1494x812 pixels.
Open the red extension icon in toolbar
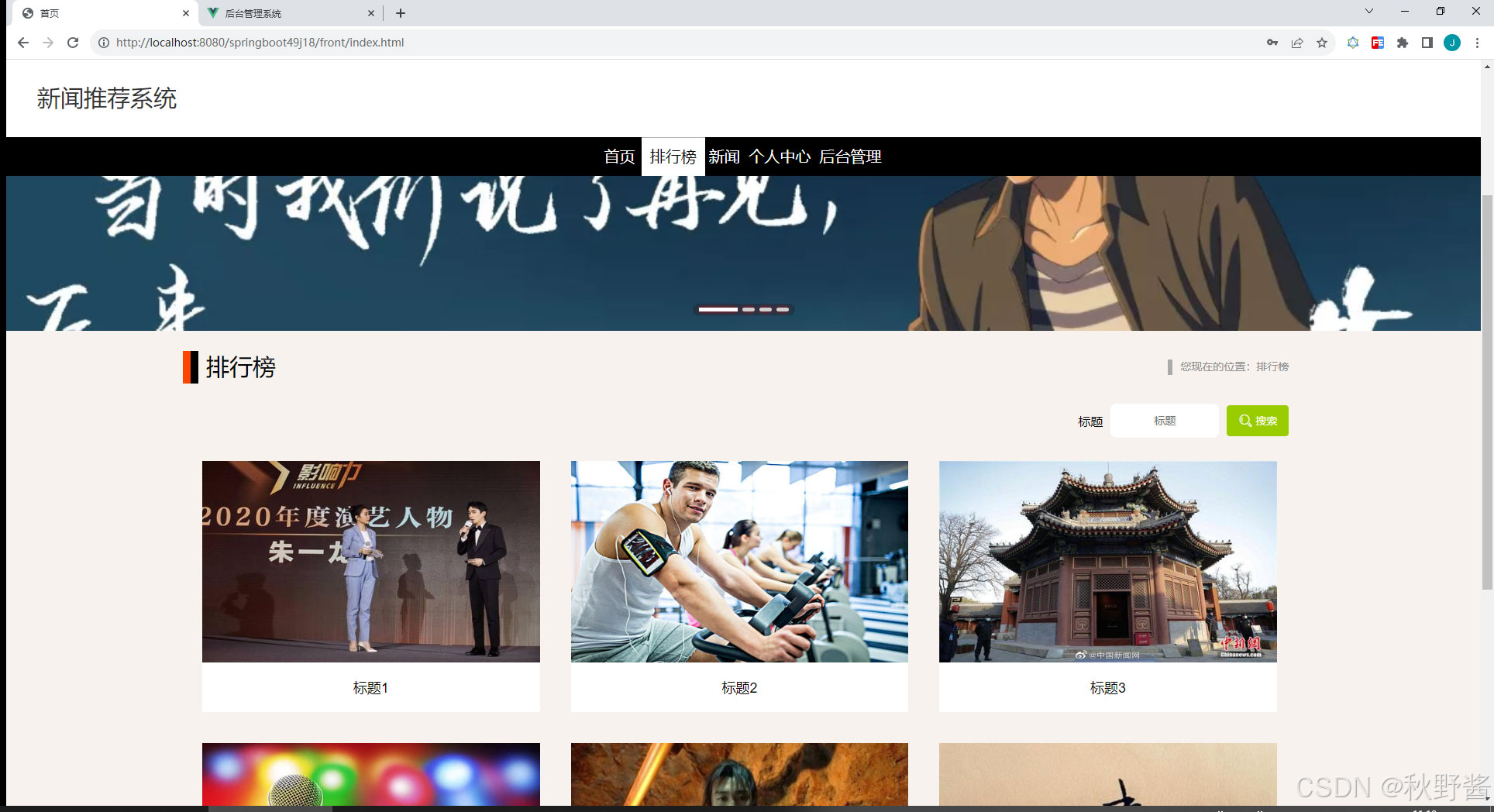point(1378,43)
